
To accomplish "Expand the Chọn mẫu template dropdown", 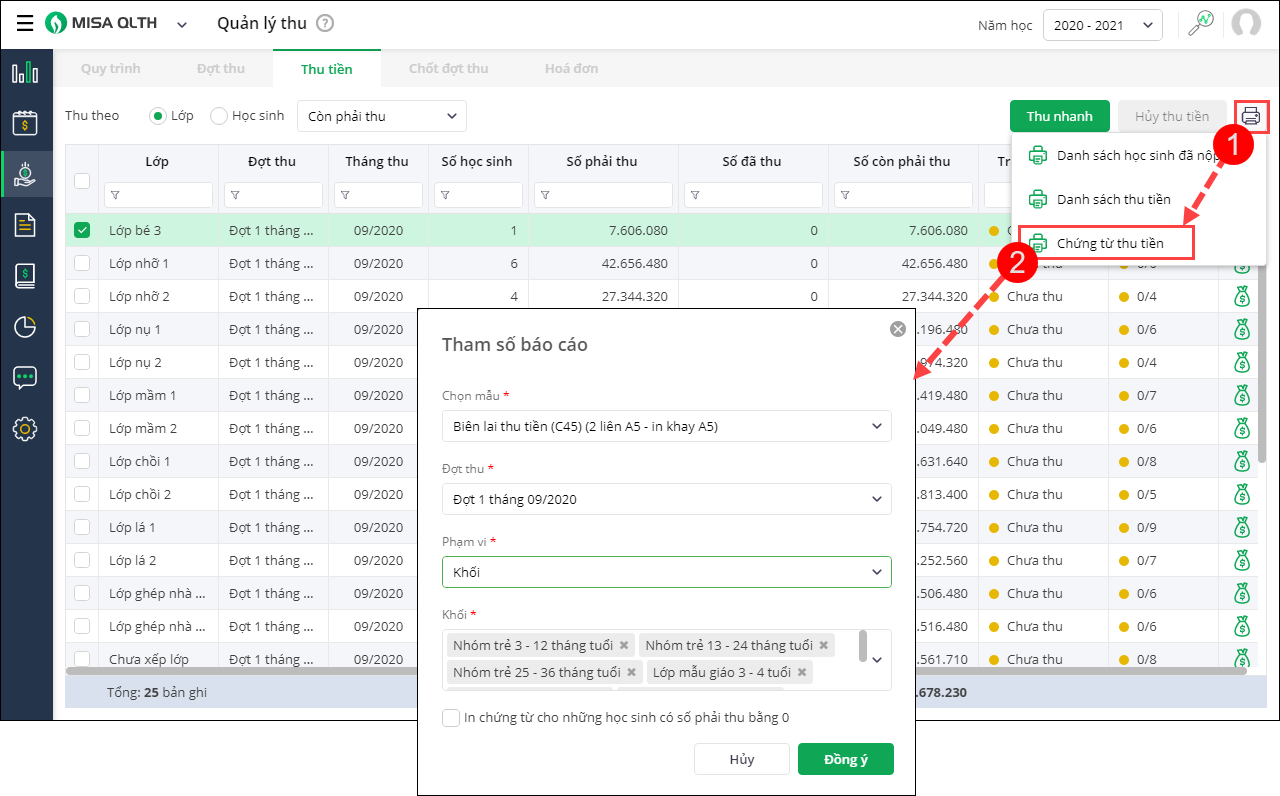I will click(667, 426).
